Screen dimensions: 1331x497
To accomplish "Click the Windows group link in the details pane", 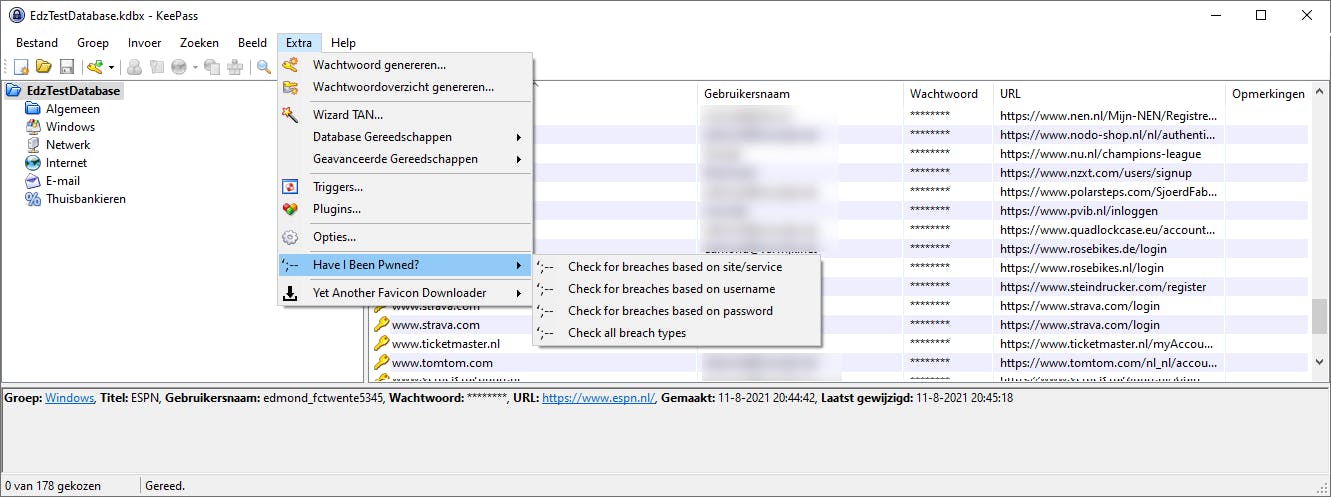I will pos(69,398).
